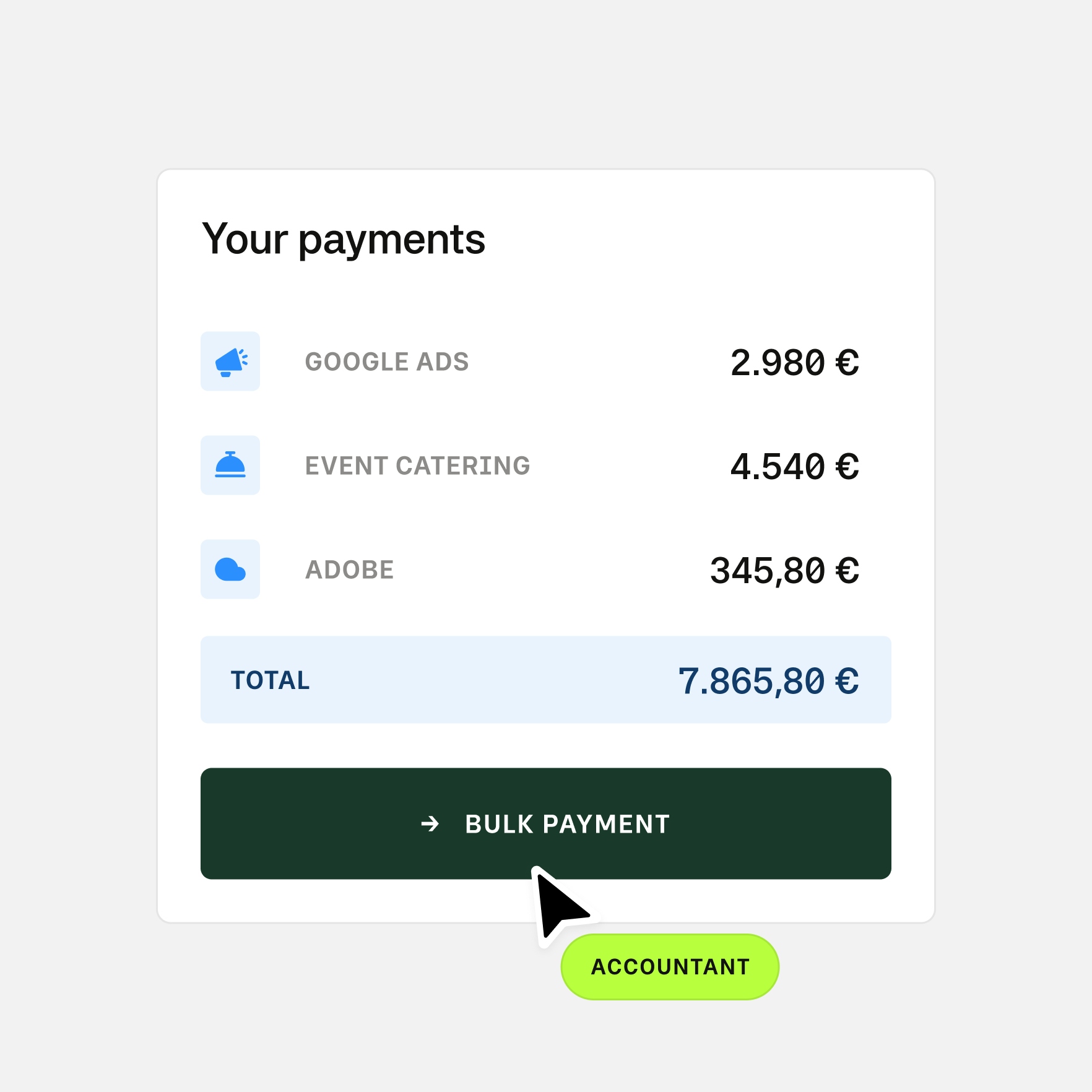Click the 4.540 € amount
The width and height of the screenshot is (1092, 1092).
pos(794,467)
